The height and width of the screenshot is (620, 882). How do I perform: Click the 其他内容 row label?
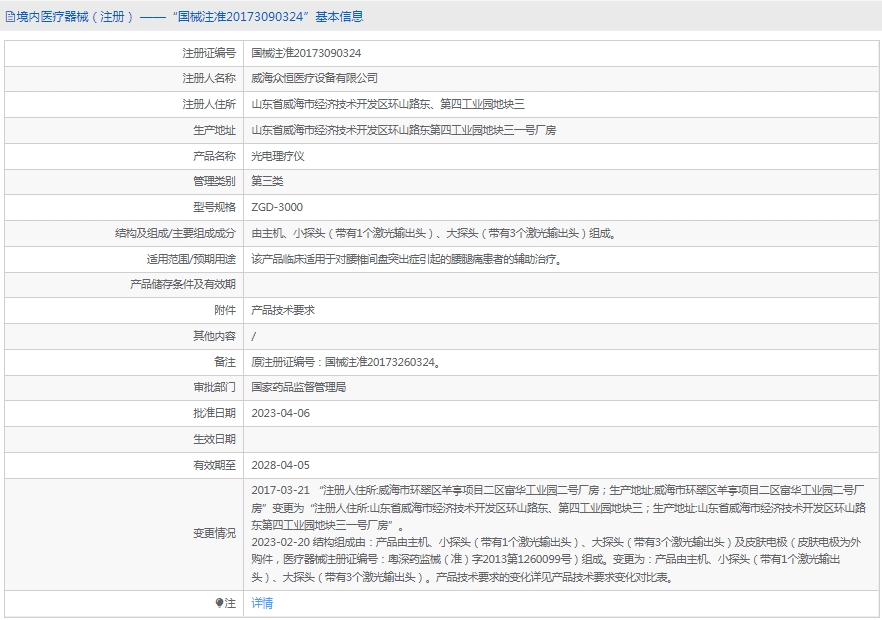pyautogui.click(x=214, y=336)
